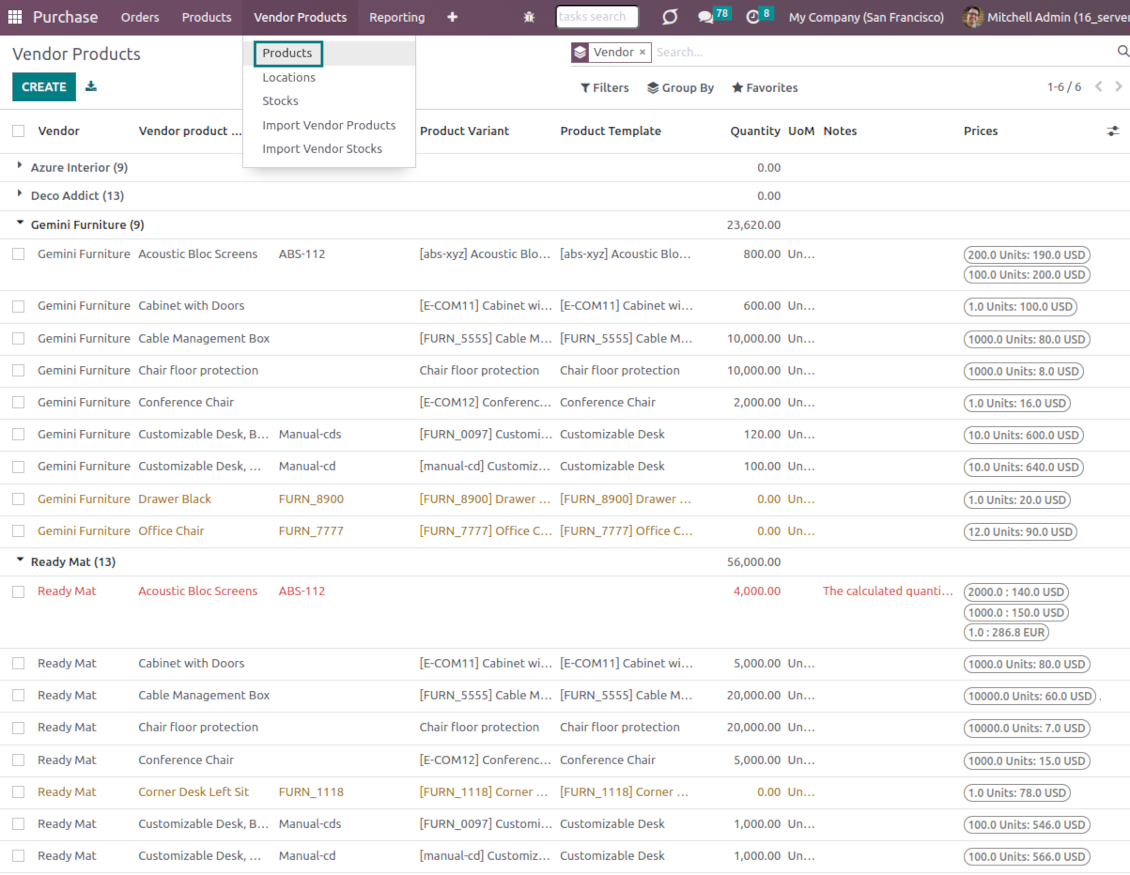Check the Ready Mat Corner Desk Left Sit row
The image size is (1130, 875).
pyautogui.click(x=18, y=791)
